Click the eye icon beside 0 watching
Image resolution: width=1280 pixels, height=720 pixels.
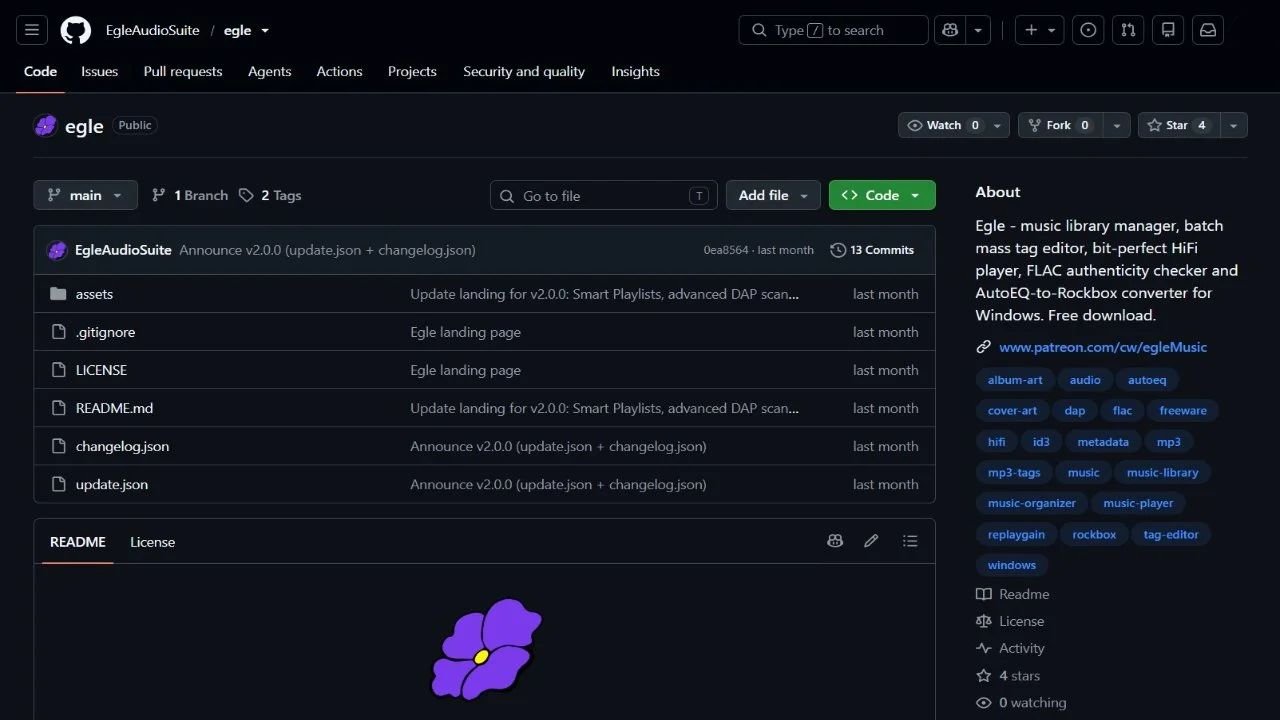(984, 703)
